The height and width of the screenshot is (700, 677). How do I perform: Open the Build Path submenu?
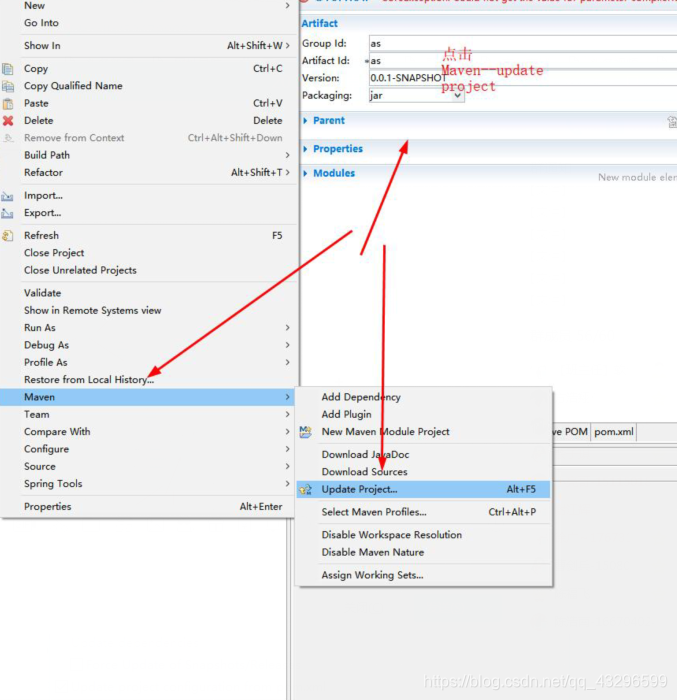click(287, 155)
